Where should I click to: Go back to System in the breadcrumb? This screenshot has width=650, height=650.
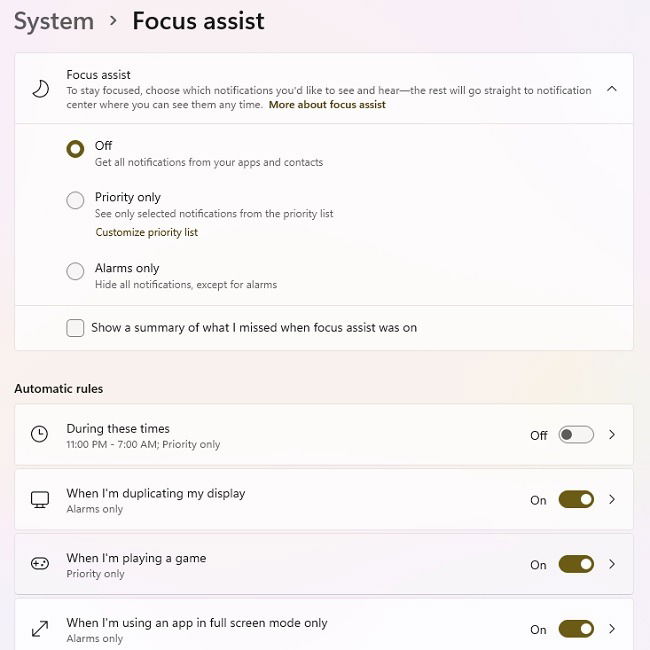point(54,21)
